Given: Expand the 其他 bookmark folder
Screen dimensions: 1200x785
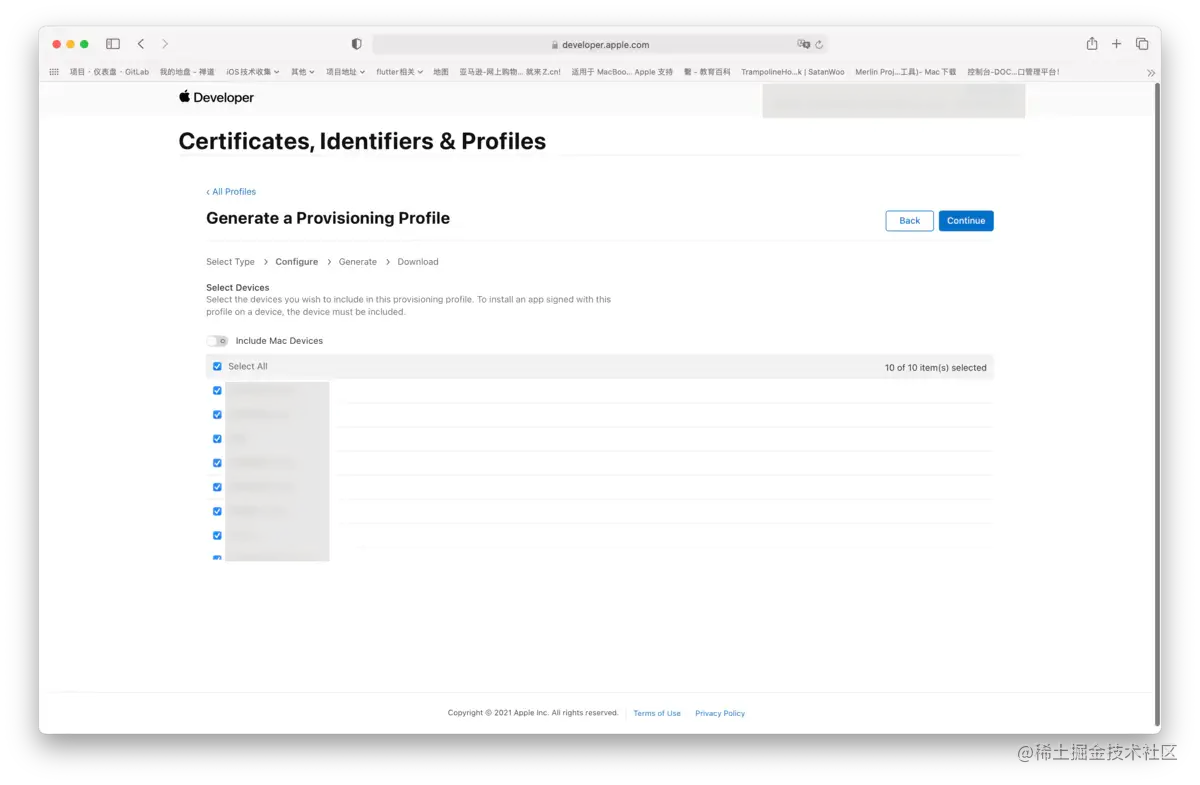Looking at the screenshot, I should tap(302, 72).
